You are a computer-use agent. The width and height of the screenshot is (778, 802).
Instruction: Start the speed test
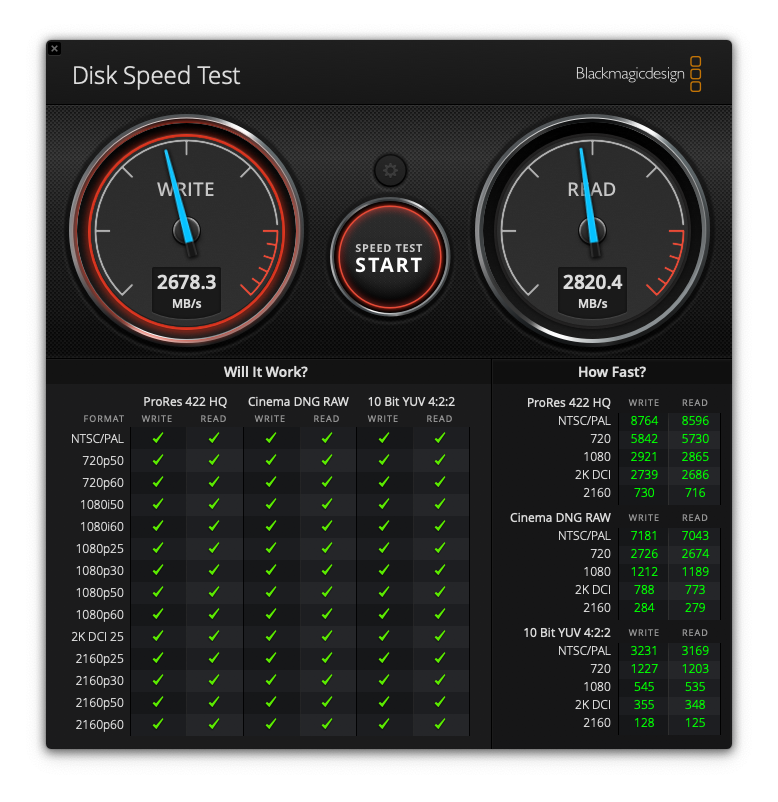pyautogui.click(x=390, y=257)
